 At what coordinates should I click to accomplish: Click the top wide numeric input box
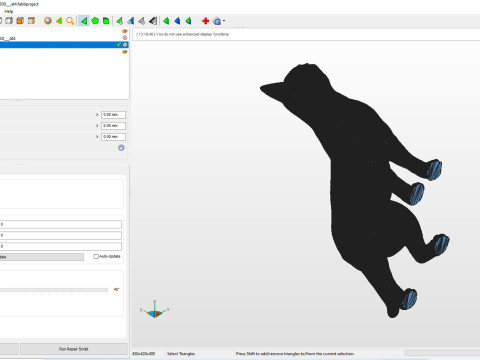pos(61,224)
